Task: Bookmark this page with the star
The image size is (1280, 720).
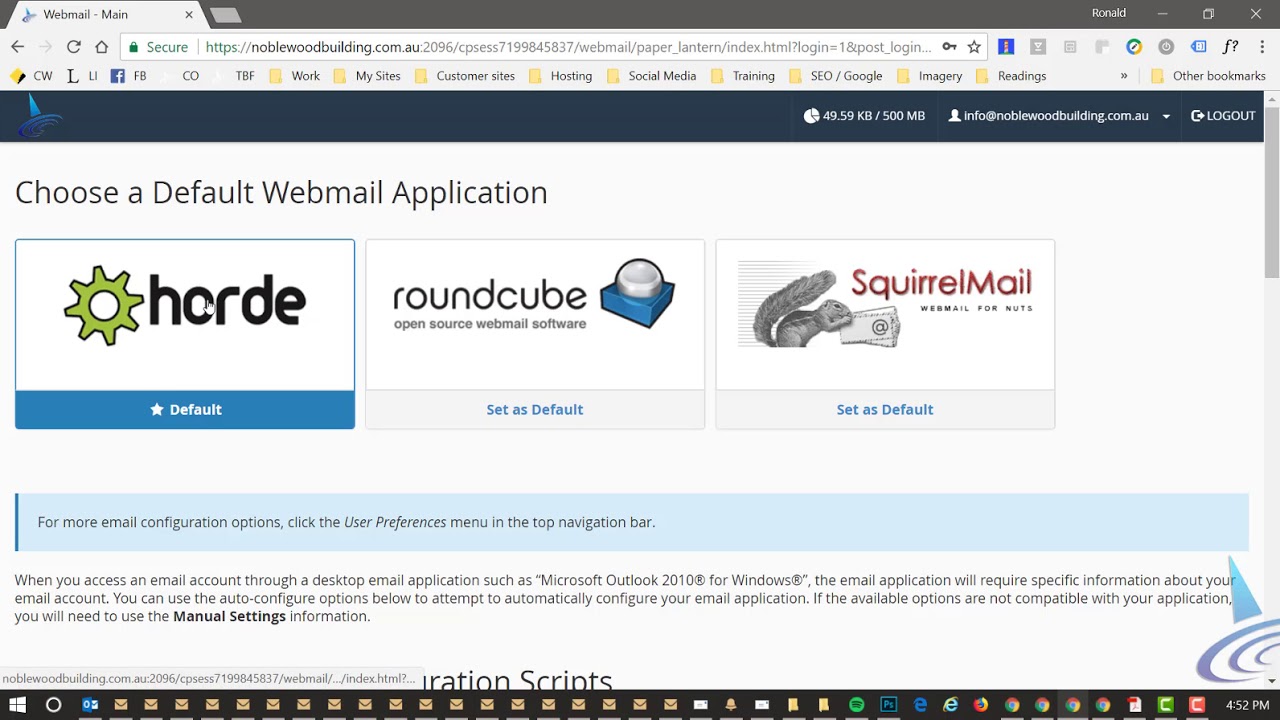Action: point(974,47)
